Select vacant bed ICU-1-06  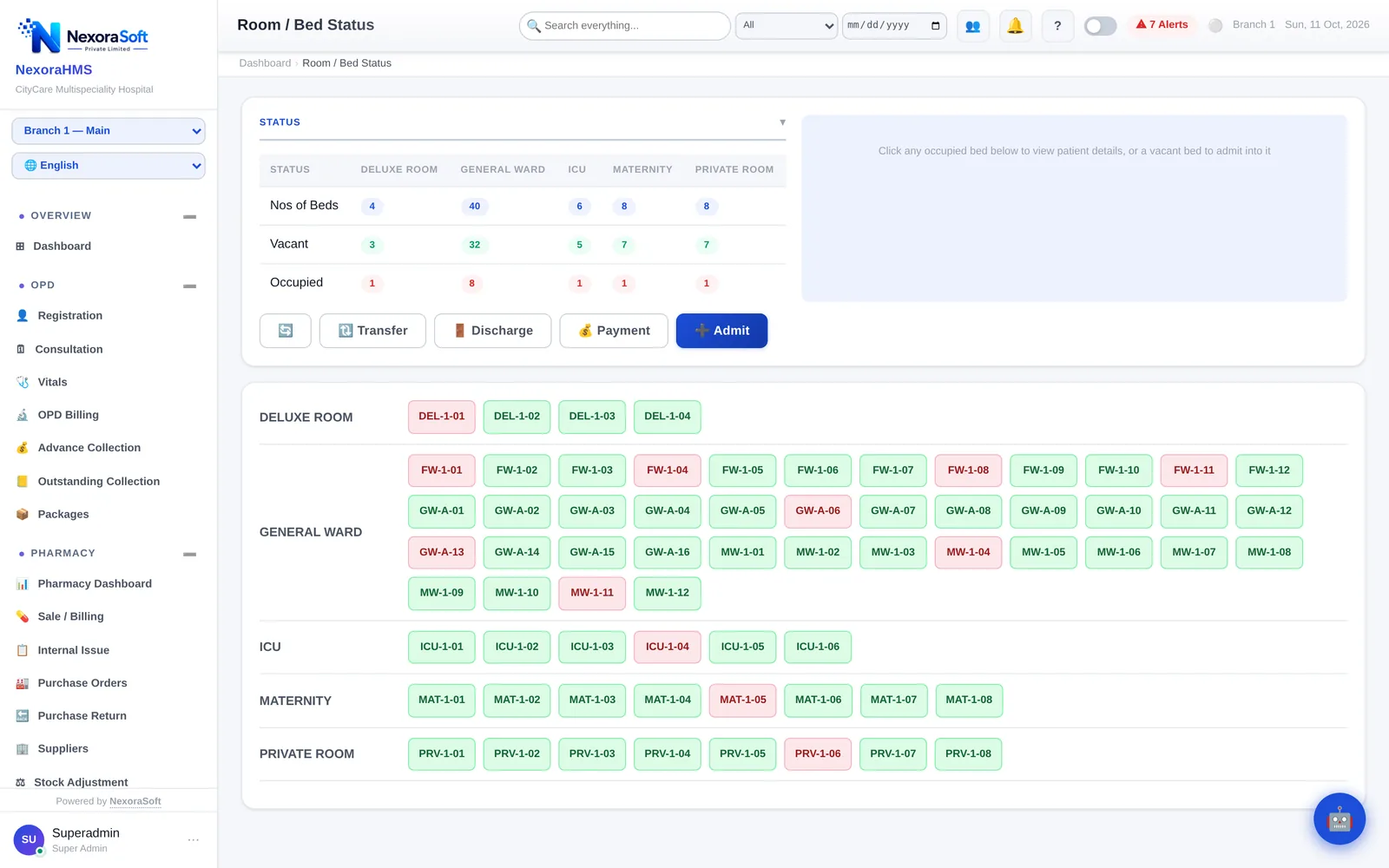[x=818, y=647]
